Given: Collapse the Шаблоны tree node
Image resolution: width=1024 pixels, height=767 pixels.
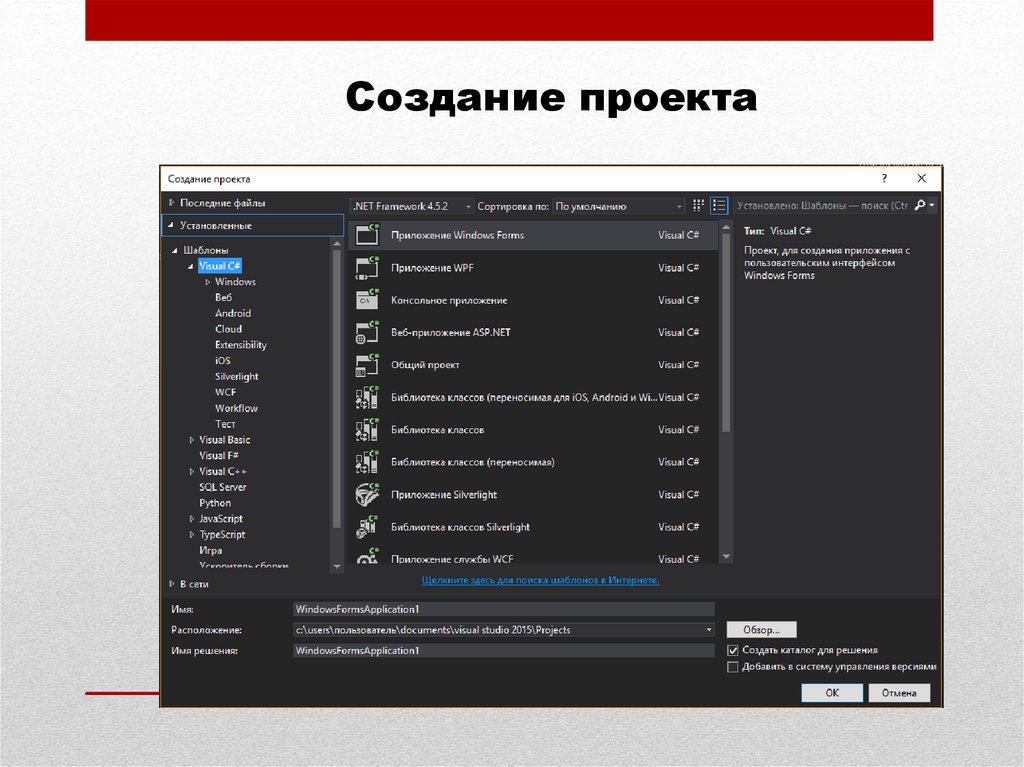Looking at the screenshot, I should tap(175, 250).
